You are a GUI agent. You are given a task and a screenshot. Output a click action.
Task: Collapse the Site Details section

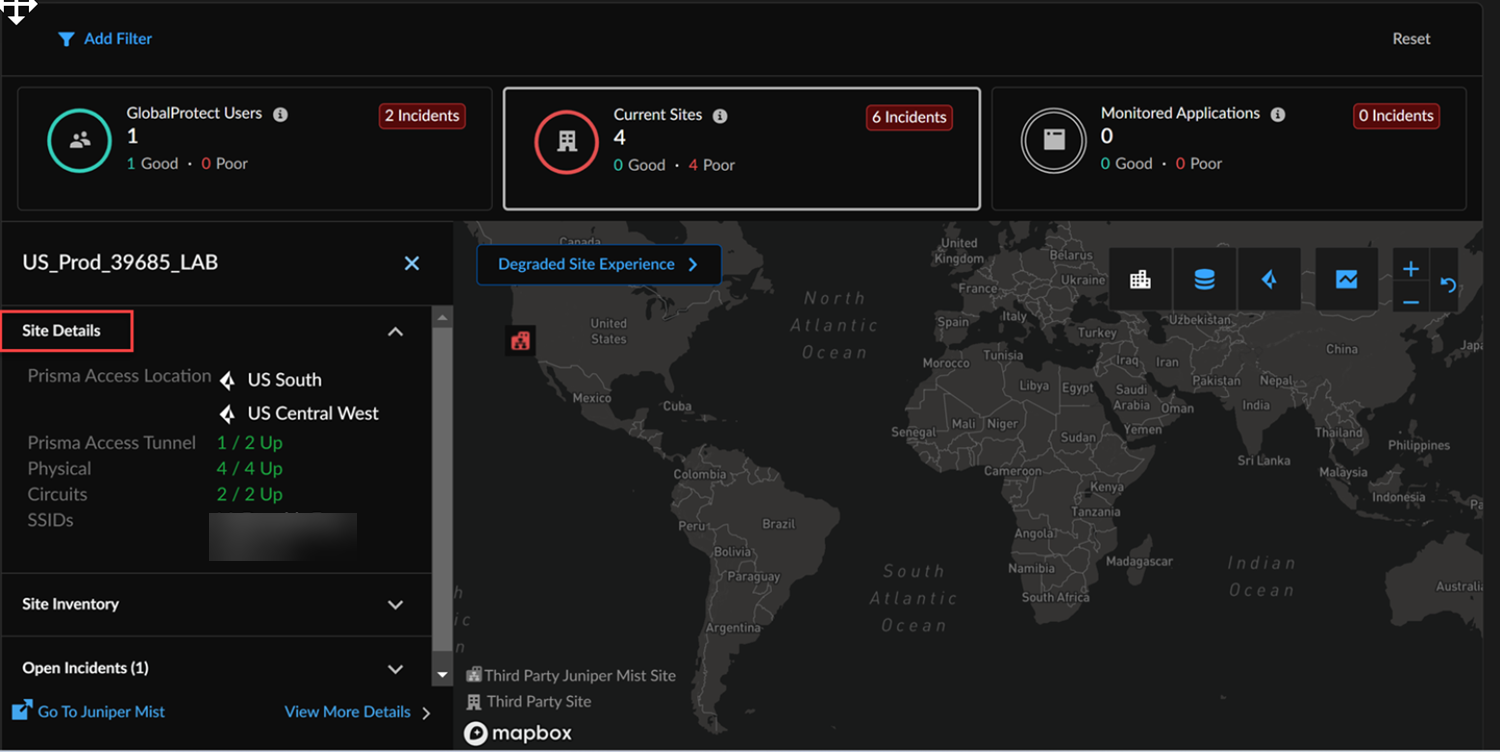click(x=395, y=332)
